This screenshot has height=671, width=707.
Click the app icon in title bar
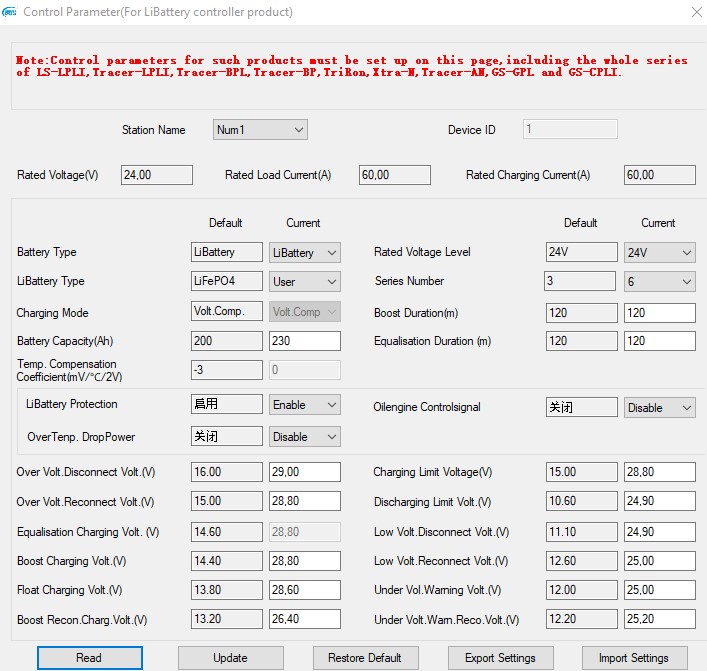tap(10, 12)
